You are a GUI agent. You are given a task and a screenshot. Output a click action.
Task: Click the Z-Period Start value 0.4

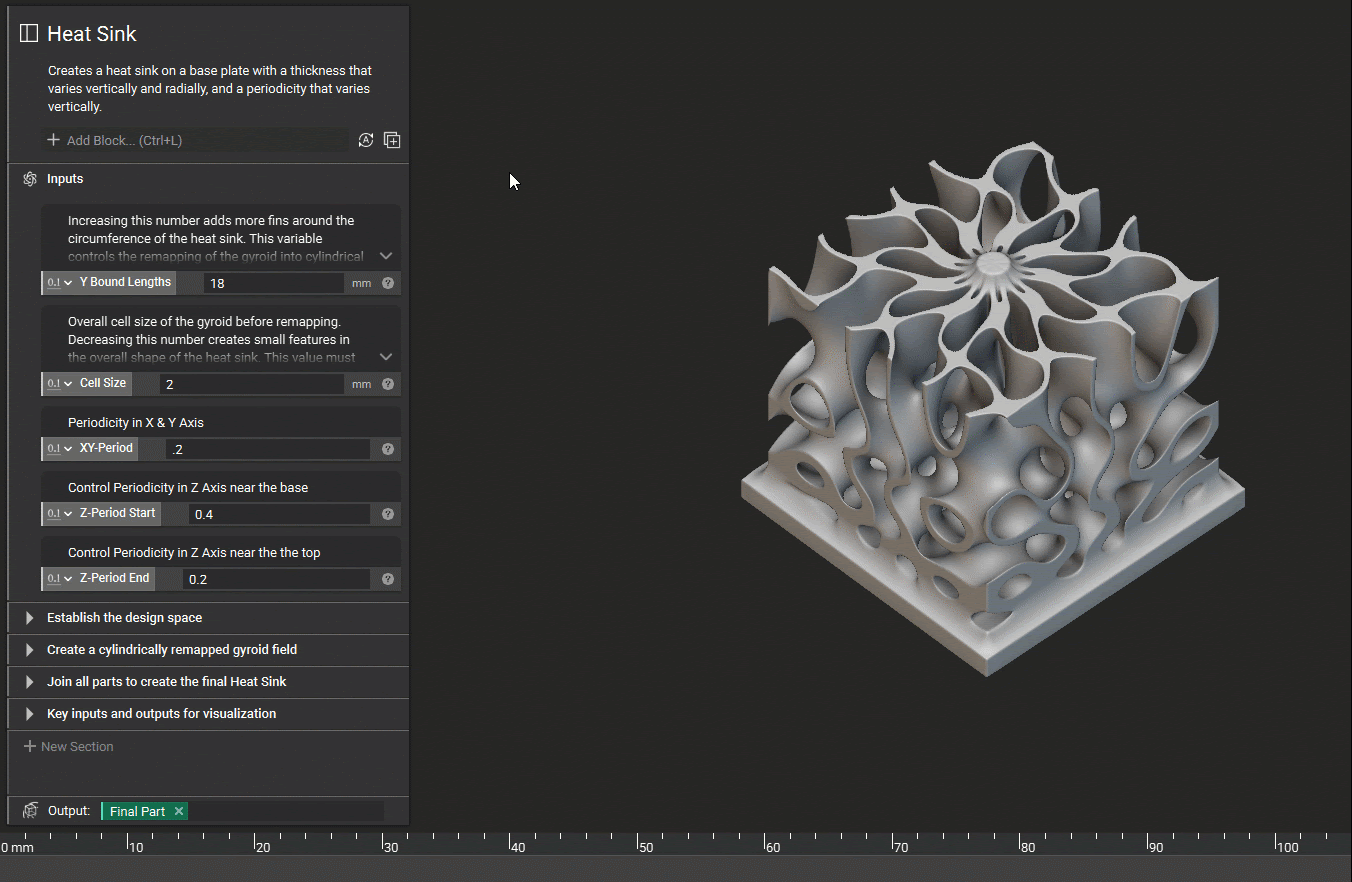point(280,514)
